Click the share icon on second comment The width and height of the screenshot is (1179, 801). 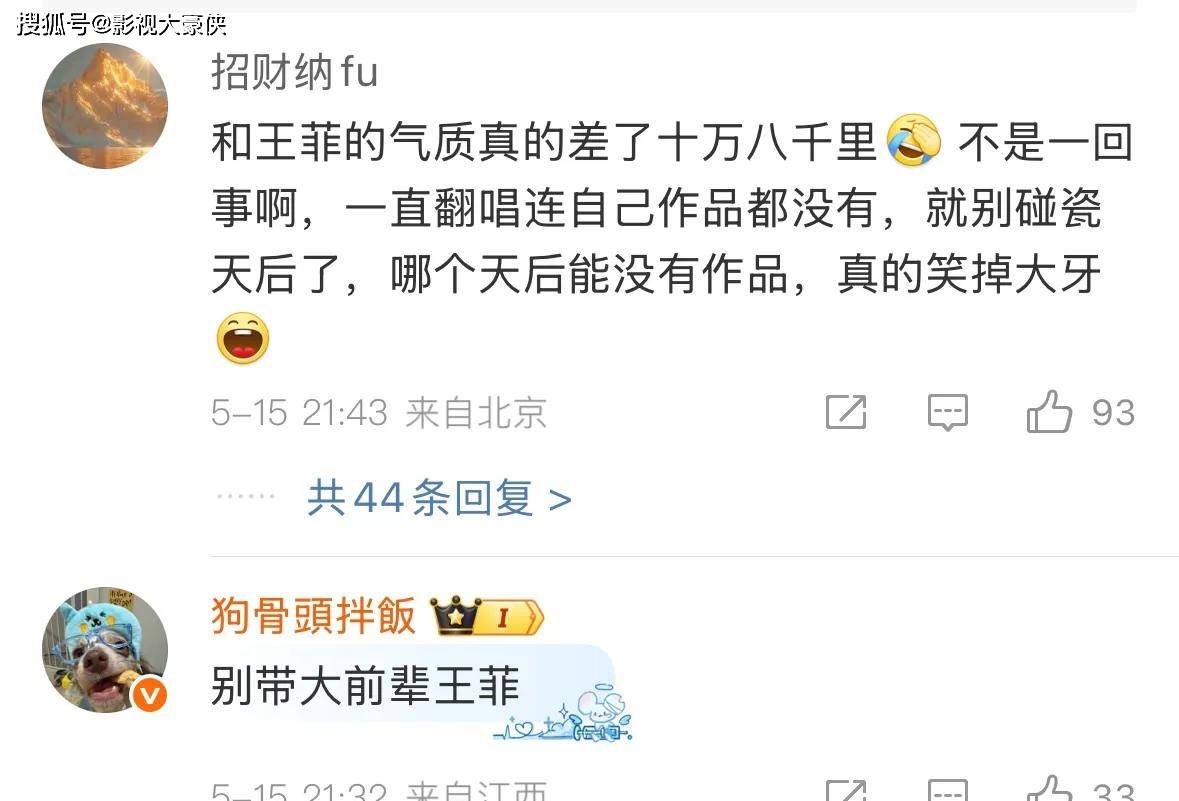tap(846, 790)
